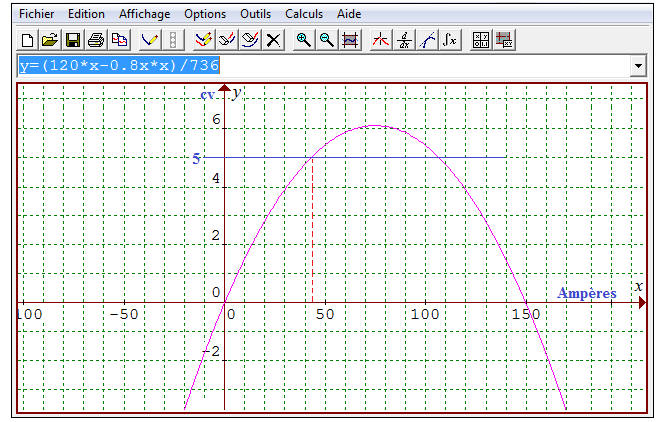The height and width of the screenshot is (422, 665).
Task: Print the graph using the printer icon
Action: click(96, 40)
